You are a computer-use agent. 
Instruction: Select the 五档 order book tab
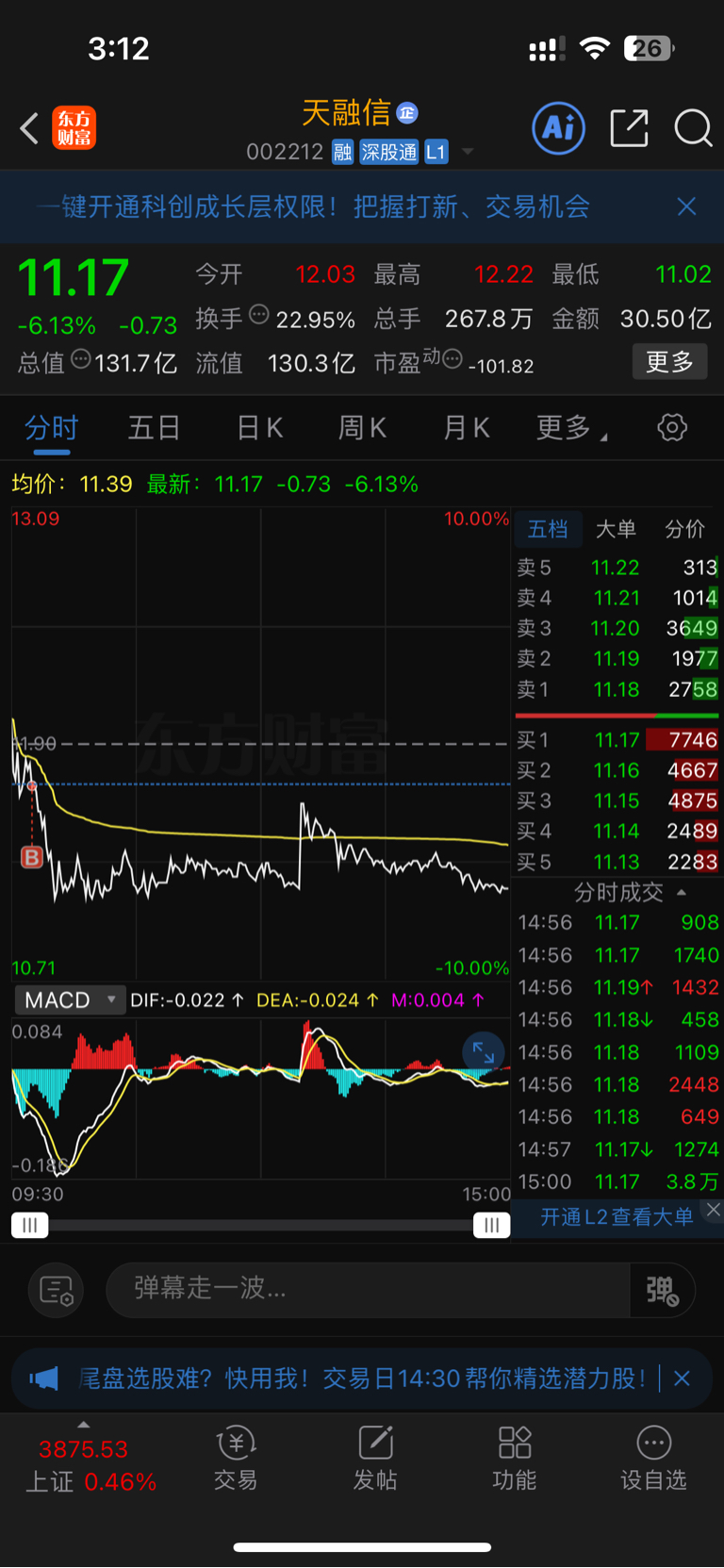pos(548,529)
